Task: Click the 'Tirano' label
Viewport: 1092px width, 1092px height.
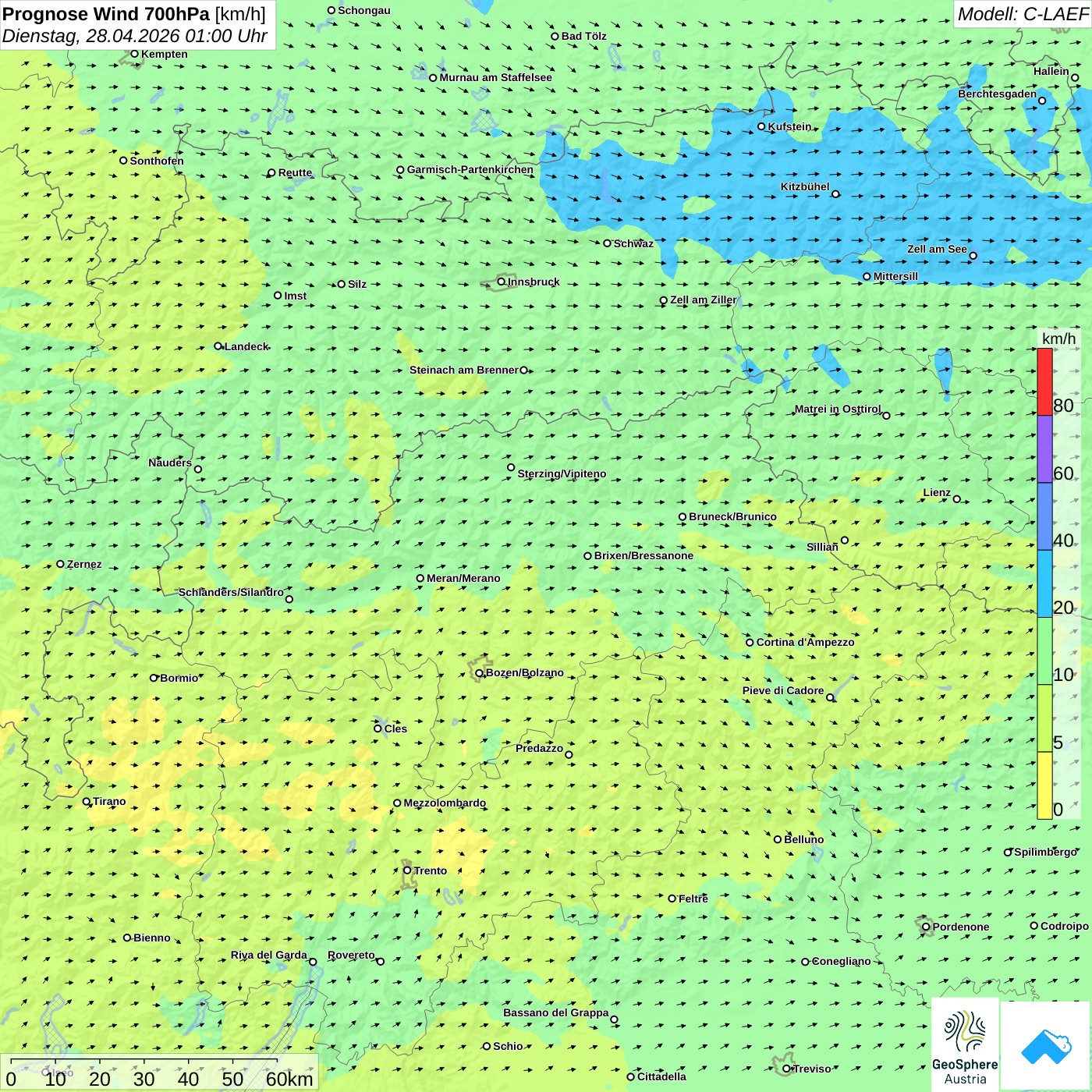Action: (109, 801)
